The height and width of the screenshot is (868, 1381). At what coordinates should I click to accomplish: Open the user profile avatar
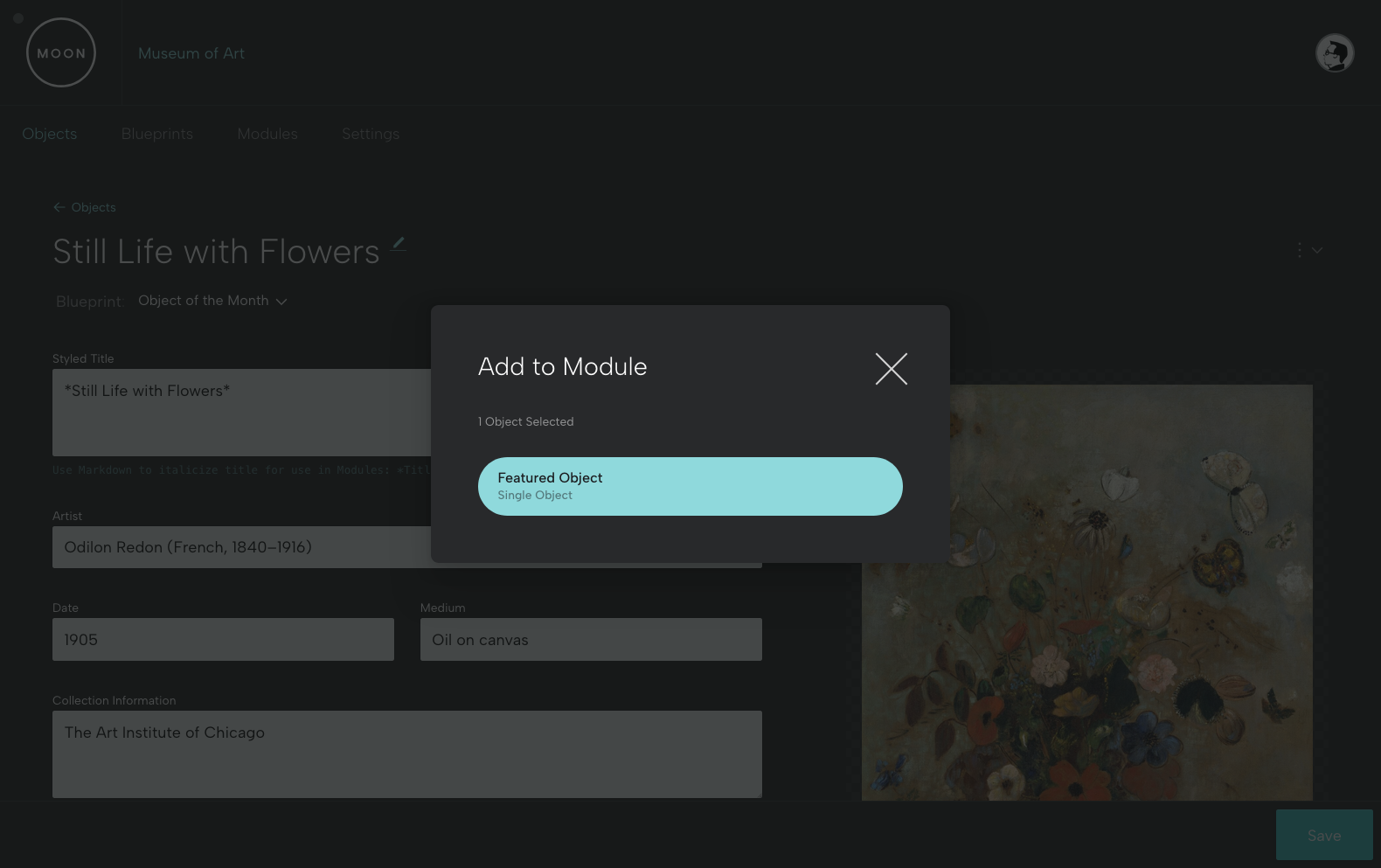coord(1335,53)
